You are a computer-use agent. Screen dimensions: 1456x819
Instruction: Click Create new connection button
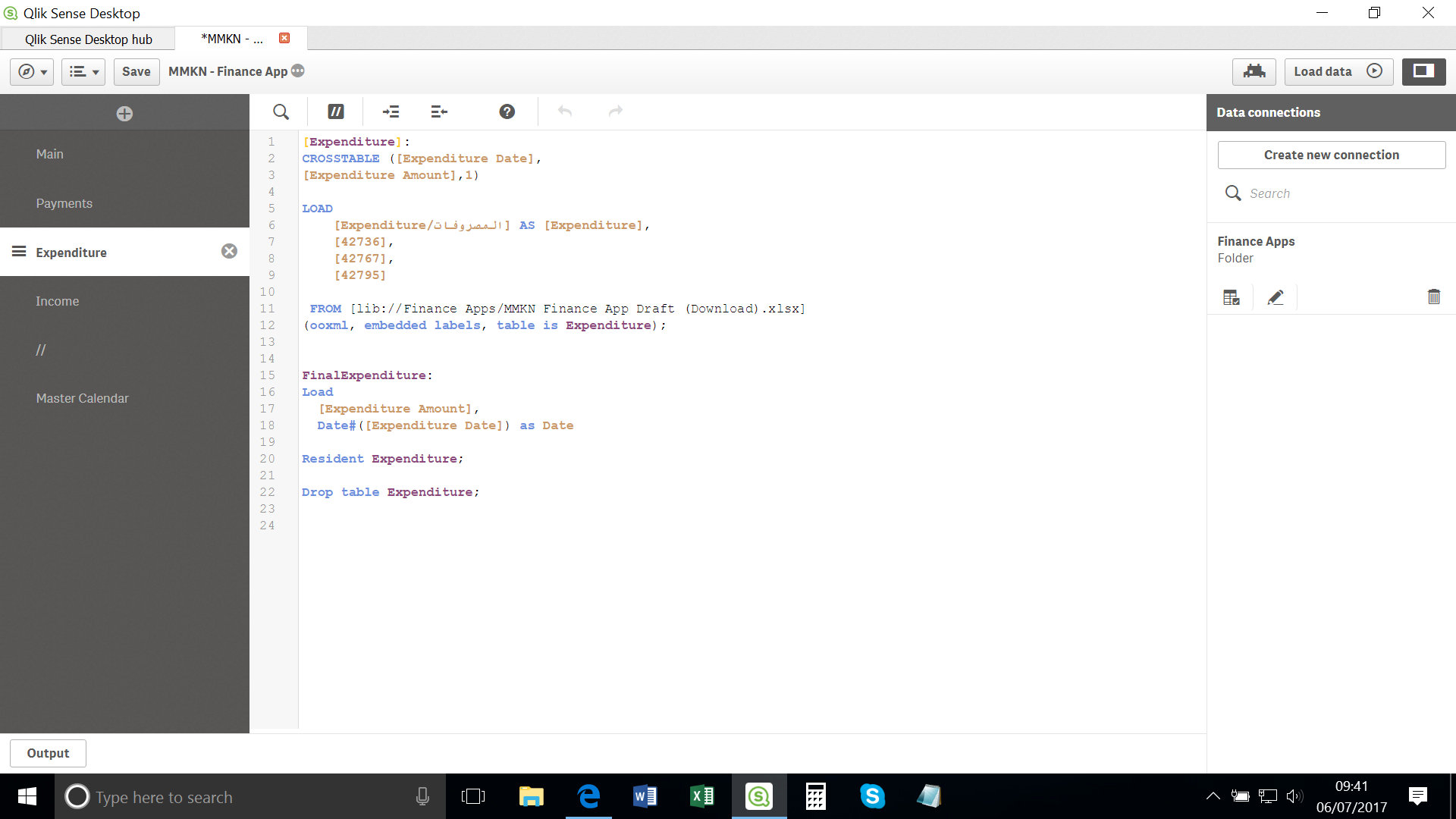[1331, 155]
